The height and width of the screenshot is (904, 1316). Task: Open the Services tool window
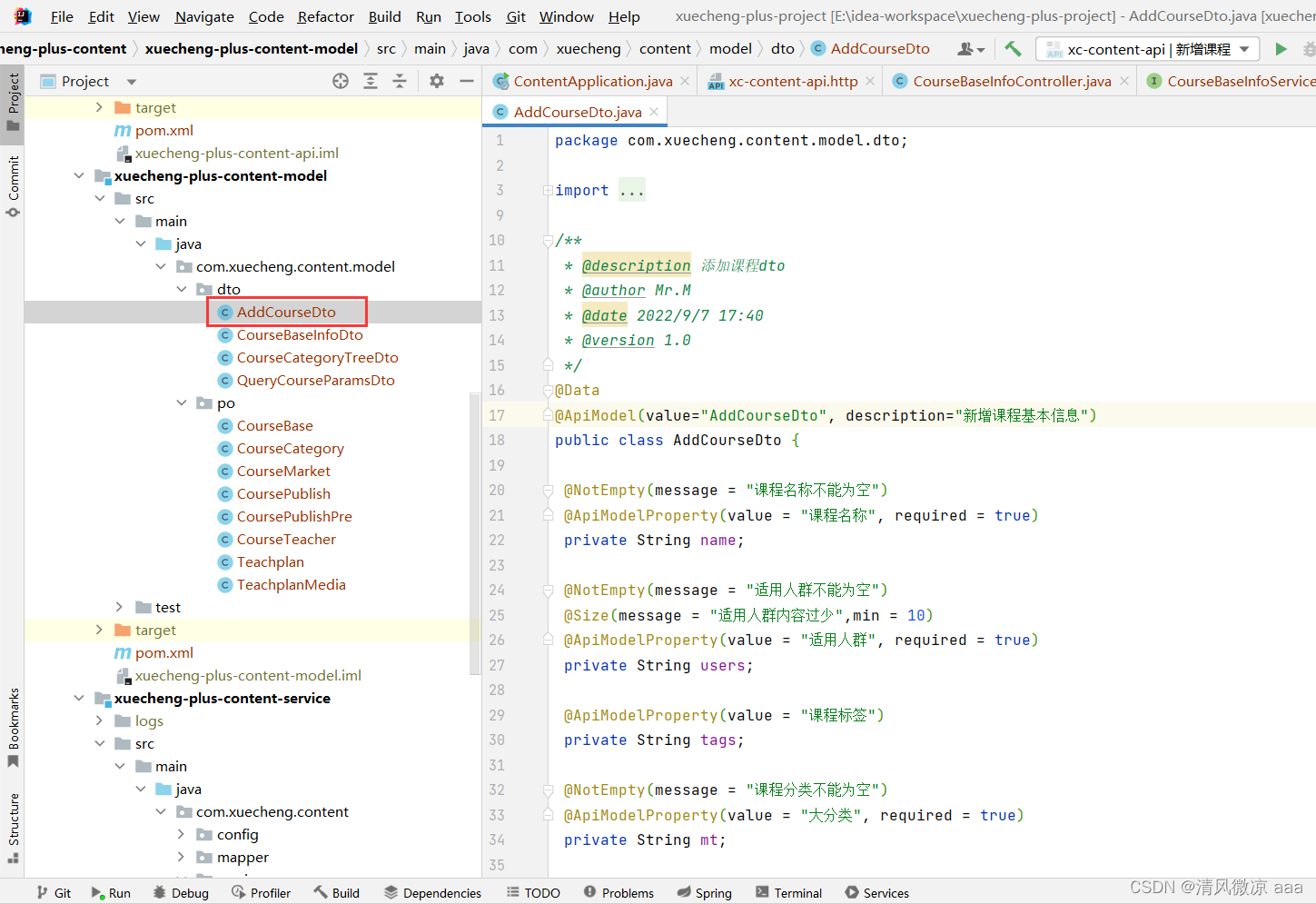[x=876, y=893]
